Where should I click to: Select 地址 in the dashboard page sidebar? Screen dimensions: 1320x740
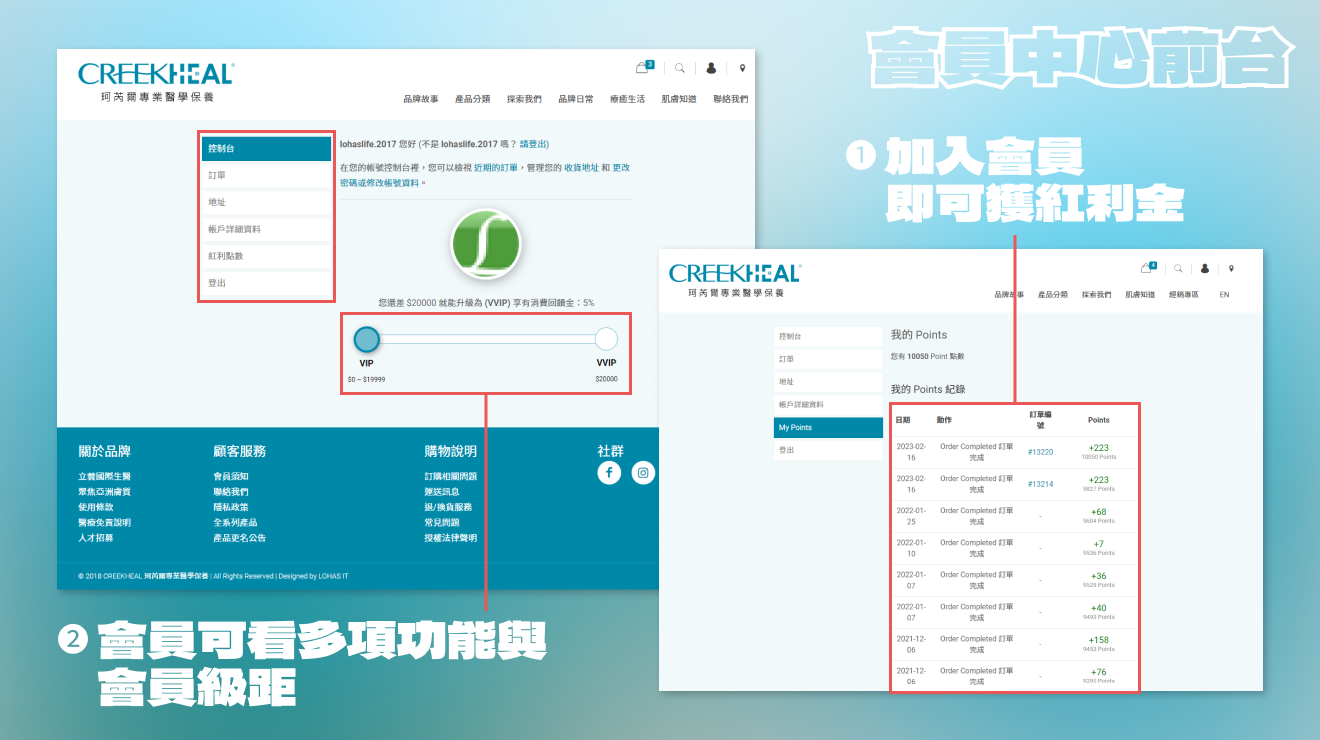pos(266,203)
